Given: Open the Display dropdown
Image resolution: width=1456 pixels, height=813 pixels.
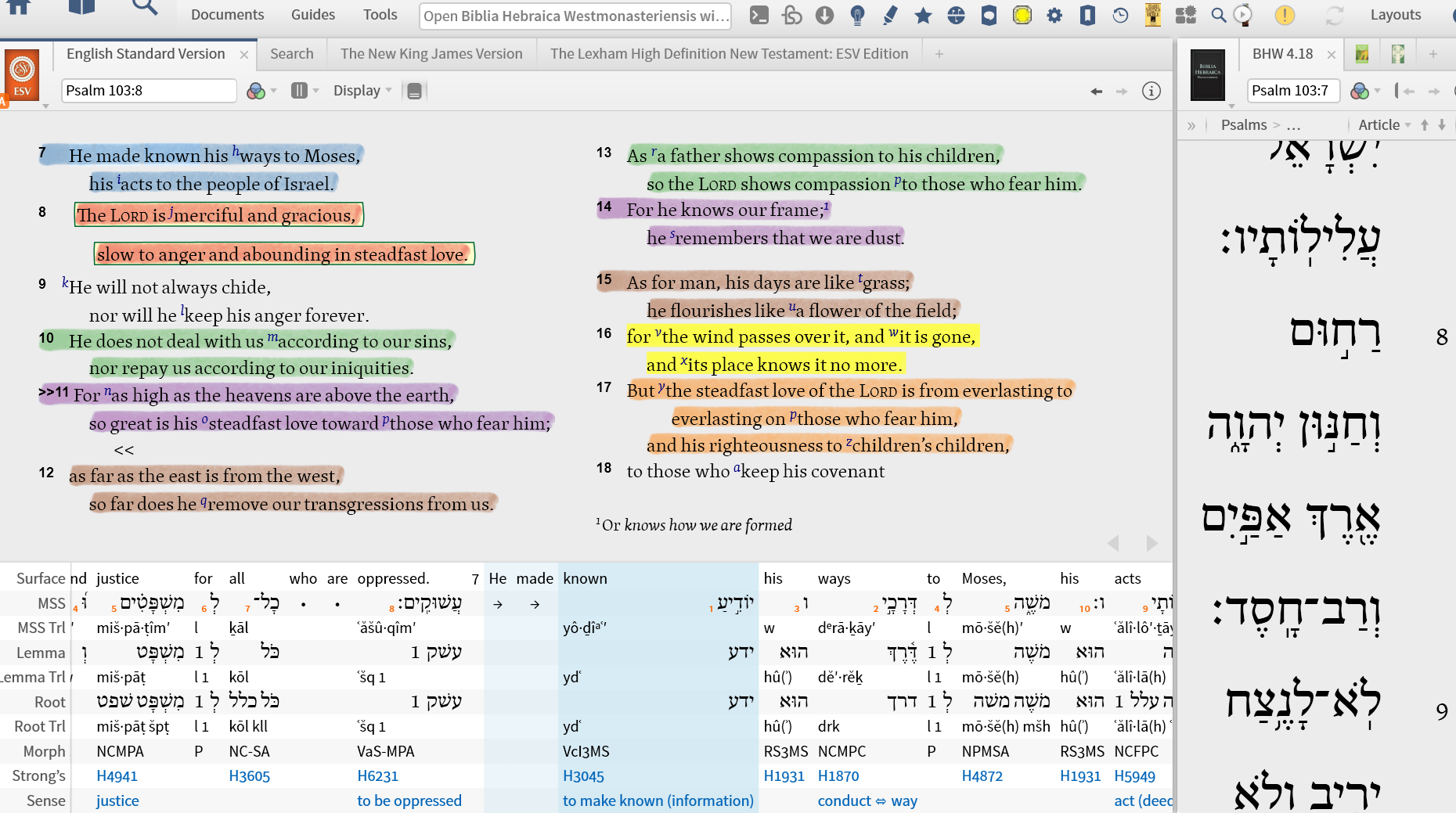Looking at the screenshot, I should [x=362, y=91].
